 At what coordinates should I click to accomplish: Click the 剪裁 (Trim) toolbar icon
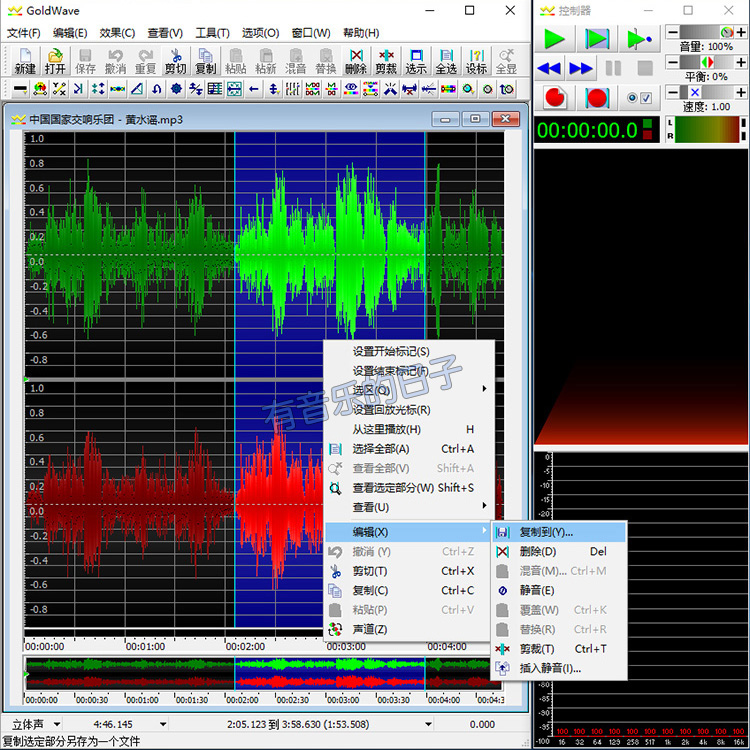[x=386, y=61]
